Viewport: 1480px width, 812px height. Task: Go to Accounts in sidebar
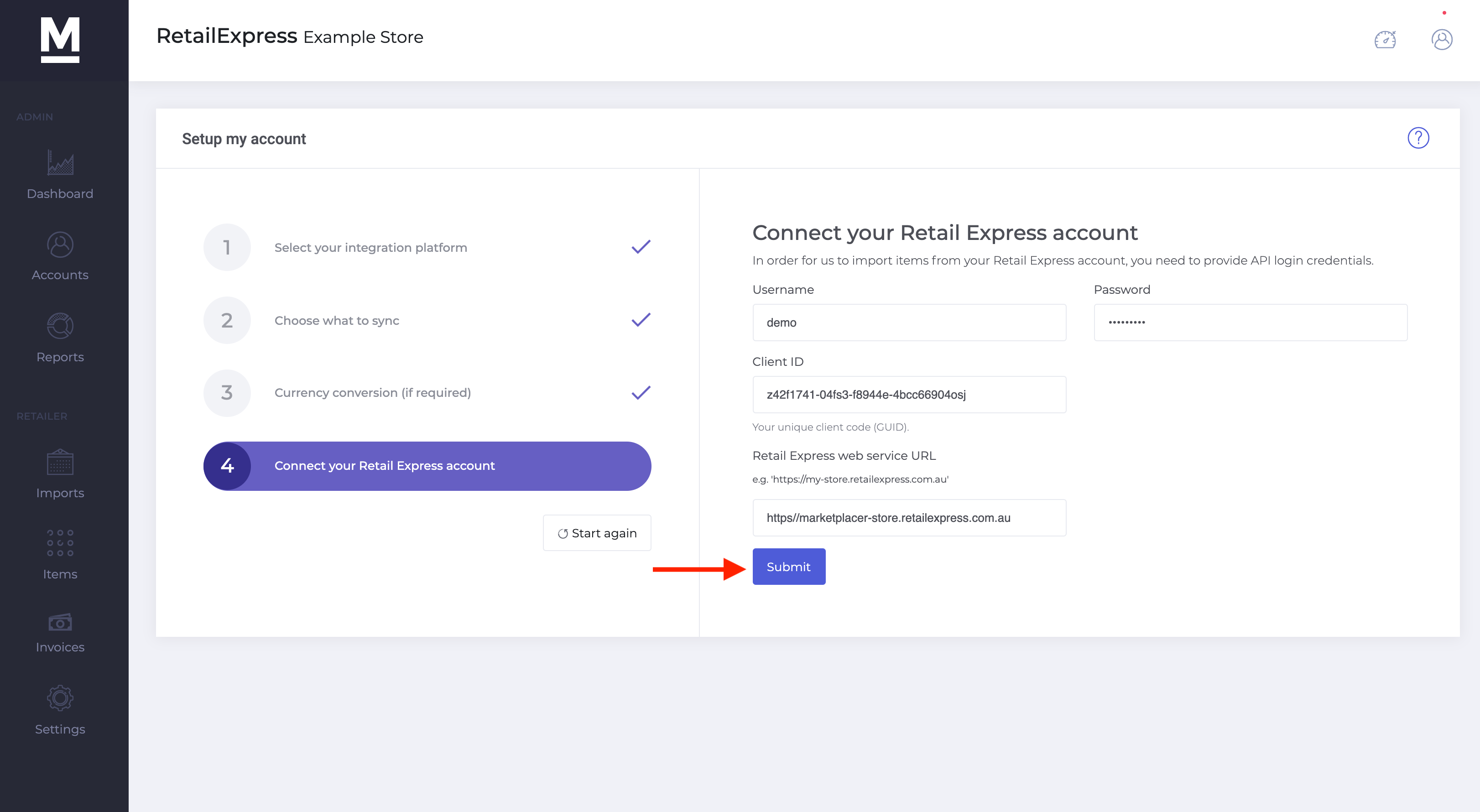pos(60,275)
